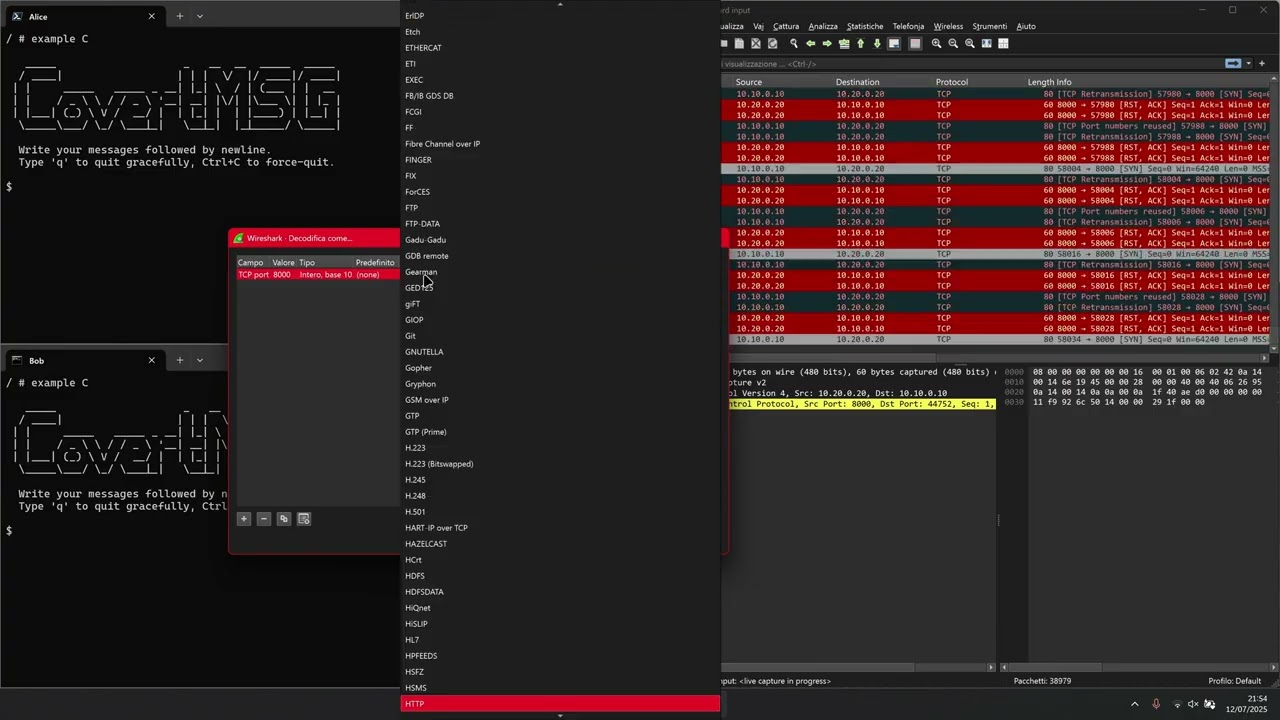Open the Statistiche menu
Viewport: 1280px width, 720px height.
[865, 26]
